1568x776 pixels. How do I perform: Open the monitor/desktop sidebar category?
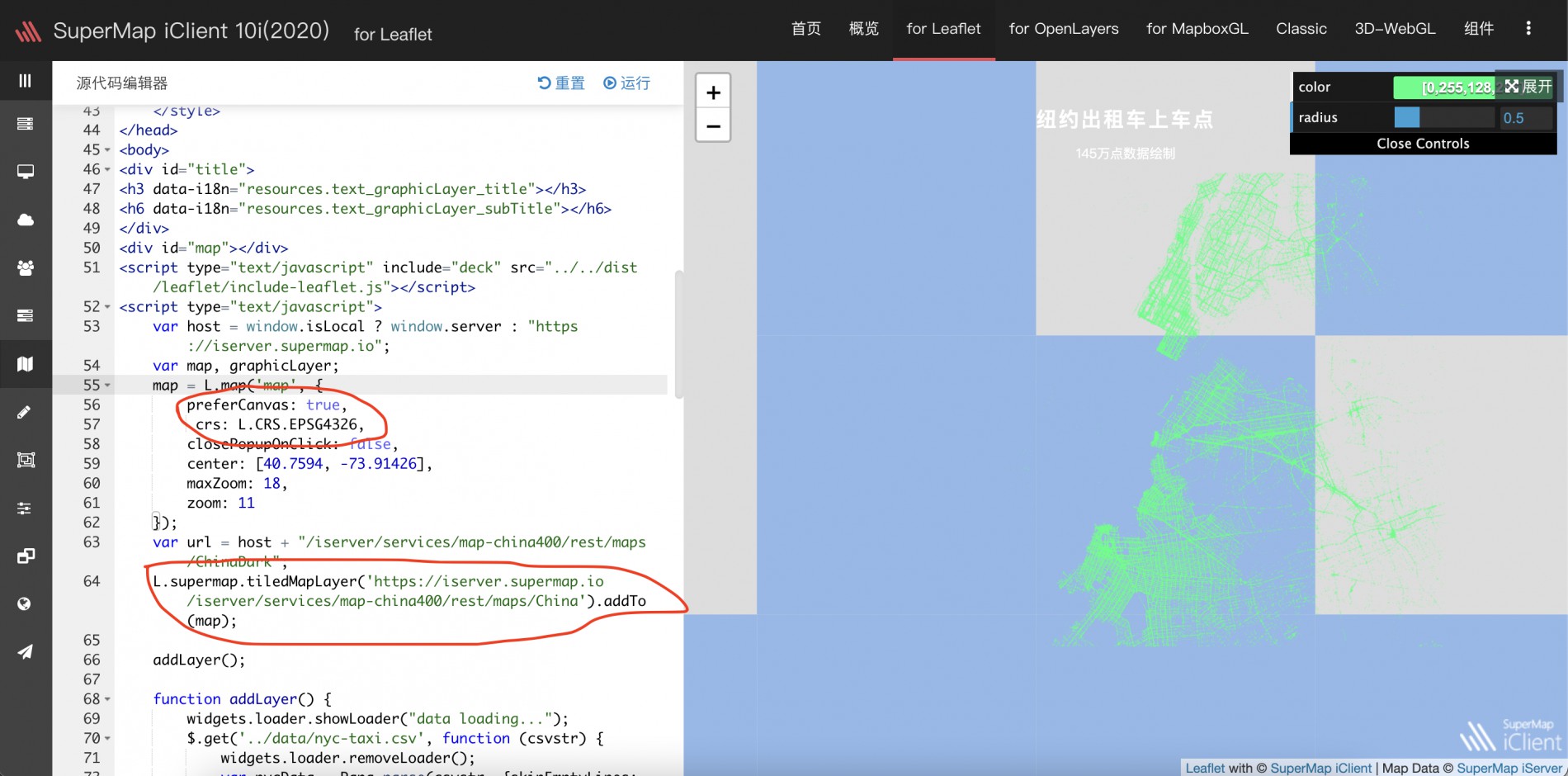point(26,172)
